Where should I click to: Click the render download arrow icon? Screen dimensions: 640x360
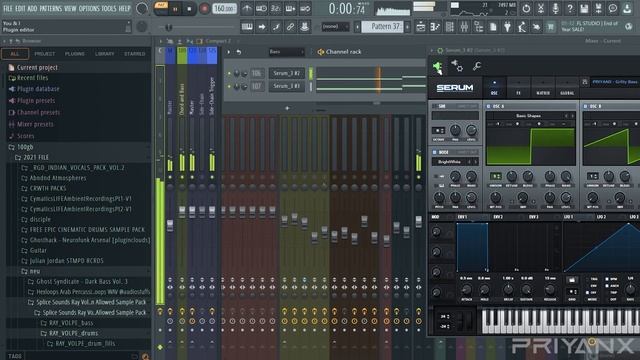(627, 8)
